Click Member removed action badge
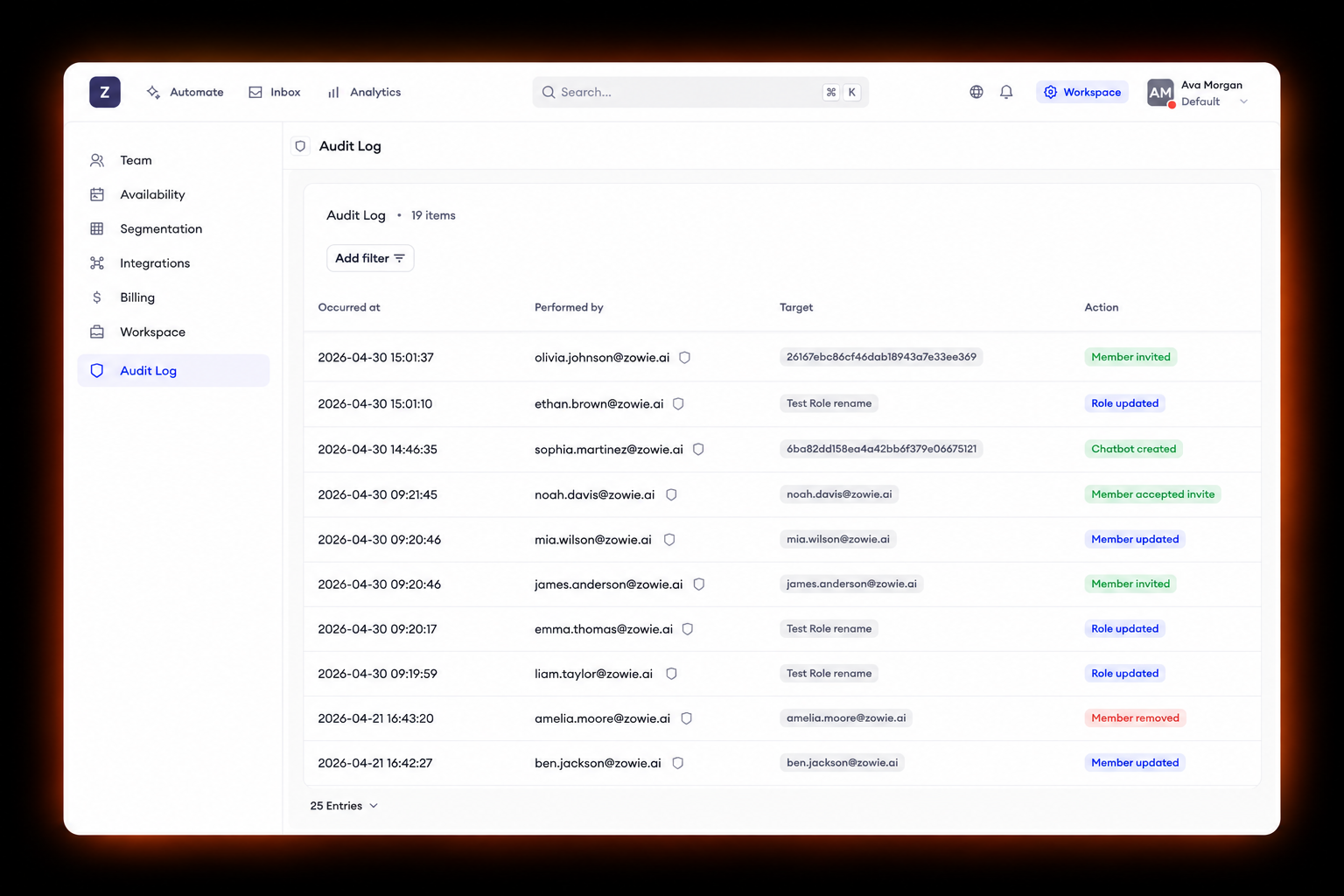 [x=1135, y=717]
